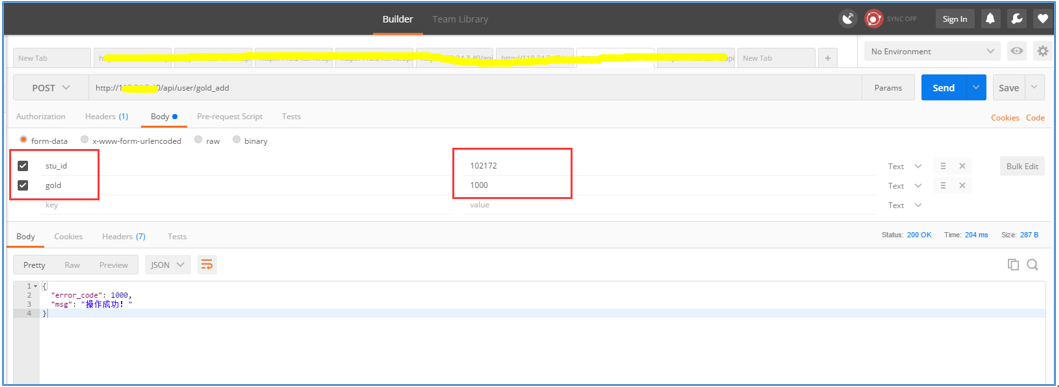Uncheck the gold parameter checkbox
The height and width of the screenshot is (387, 1059).
pos(23,186)
